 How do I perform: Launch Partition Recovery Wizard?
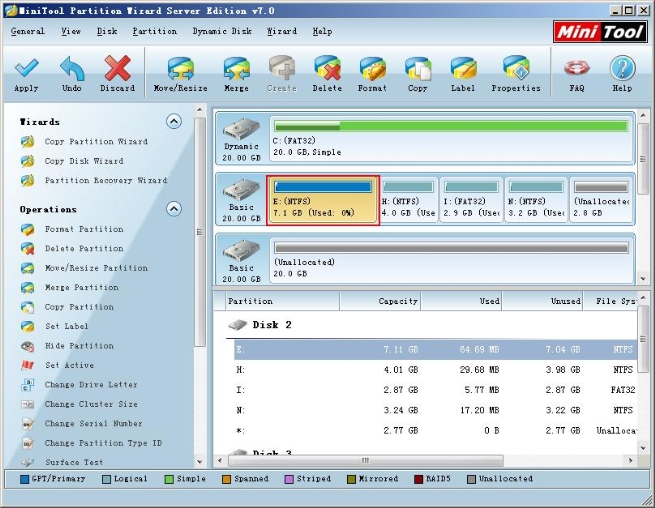tap(106, 180)
